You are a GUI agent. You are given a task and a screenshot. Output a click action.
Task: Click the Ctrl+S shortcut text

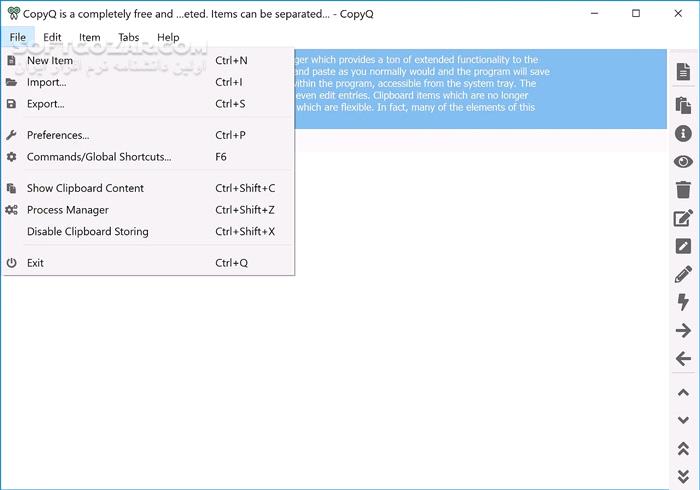pyautogui.click(x=230, y=104)
